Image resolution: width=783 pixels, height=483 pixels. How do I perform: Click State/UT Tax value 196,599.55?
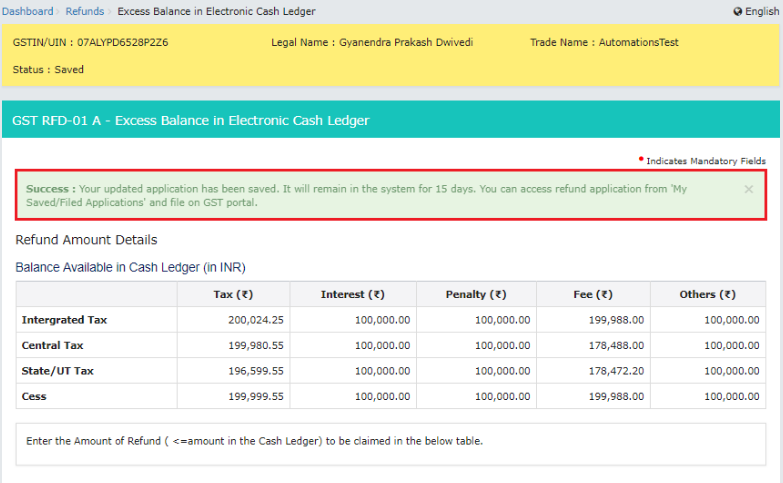coord(256,371)
